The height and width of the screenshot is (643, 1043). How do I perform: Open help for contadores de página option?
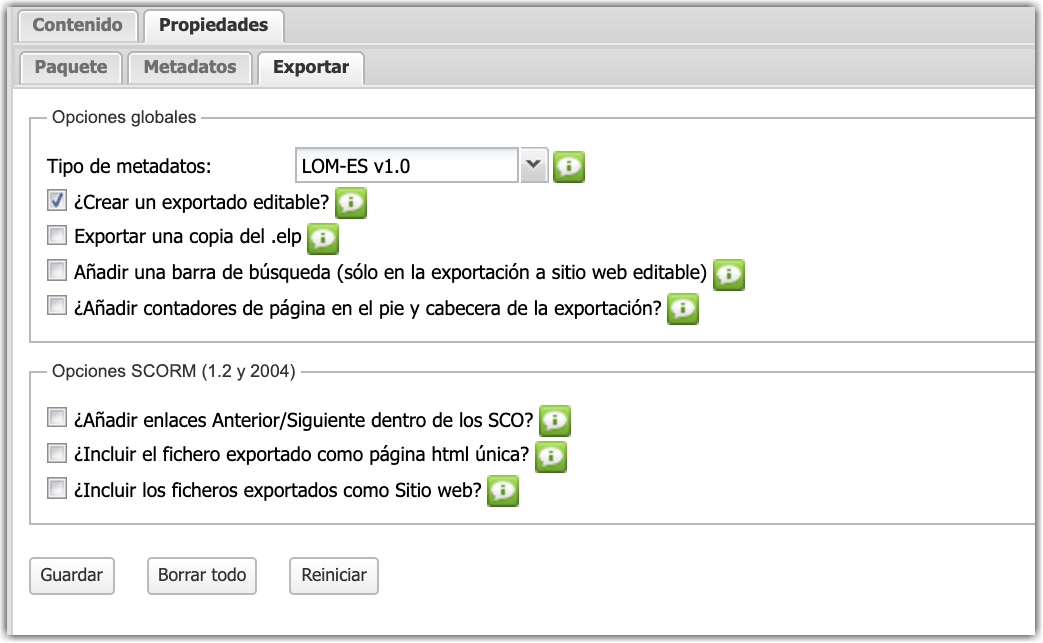coord(683,309)
